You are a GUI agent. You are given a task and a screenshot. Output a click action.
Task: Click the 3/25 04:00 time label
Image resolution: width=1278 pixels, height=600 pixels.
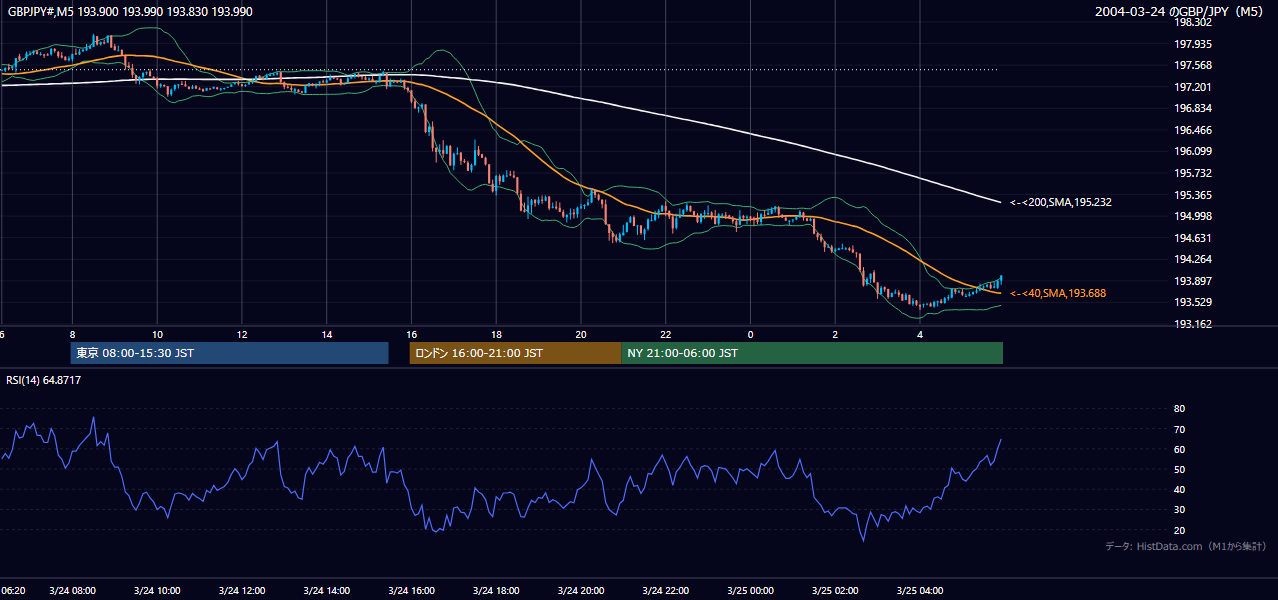pyautogui.click(x=921, y=591)
